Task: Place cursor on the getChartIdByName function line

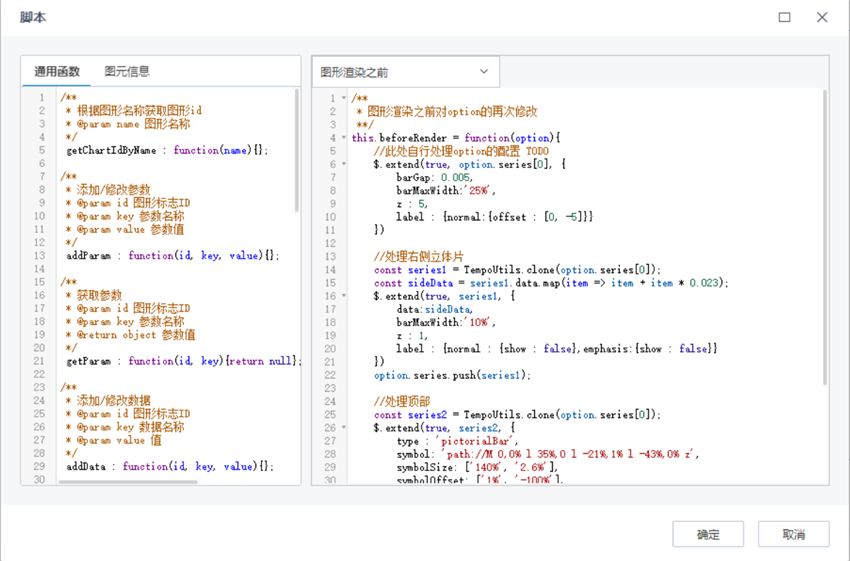Action: [167, 151]
